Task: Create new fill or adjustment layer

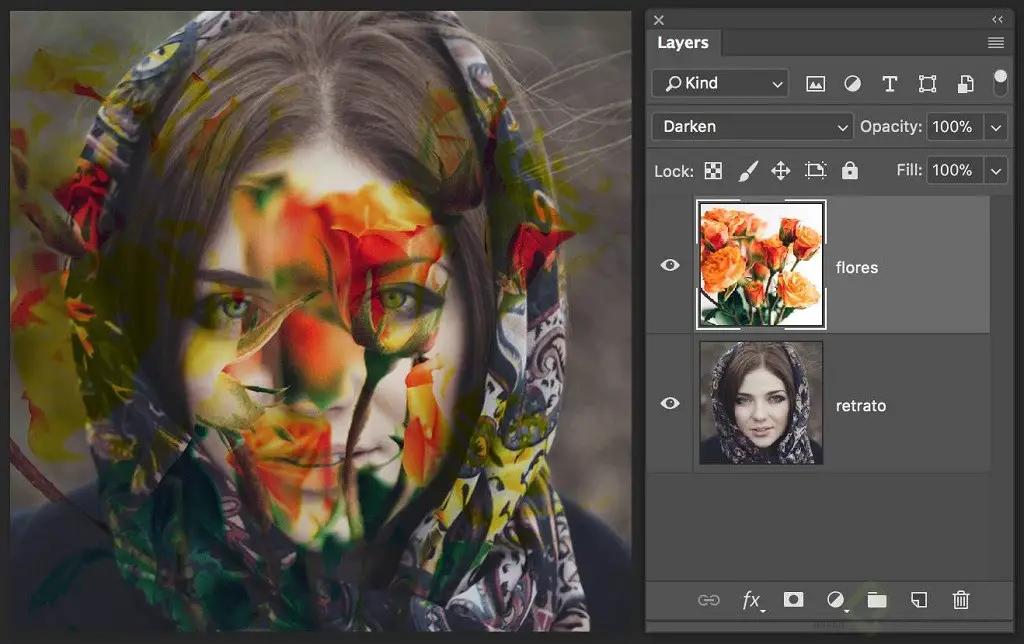Action: (835, 600)
